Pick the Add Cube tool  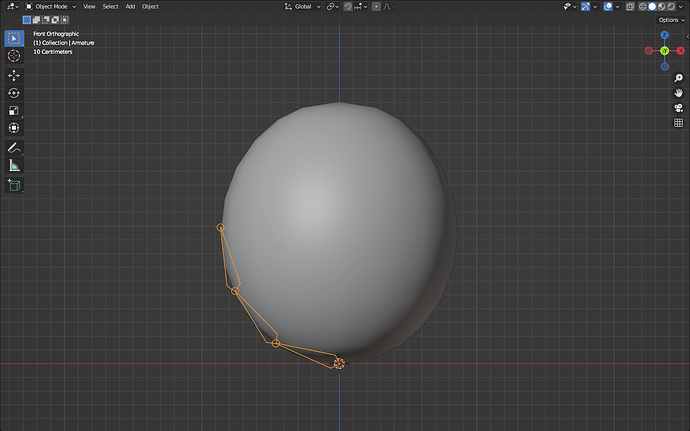[x=14, y=185]
